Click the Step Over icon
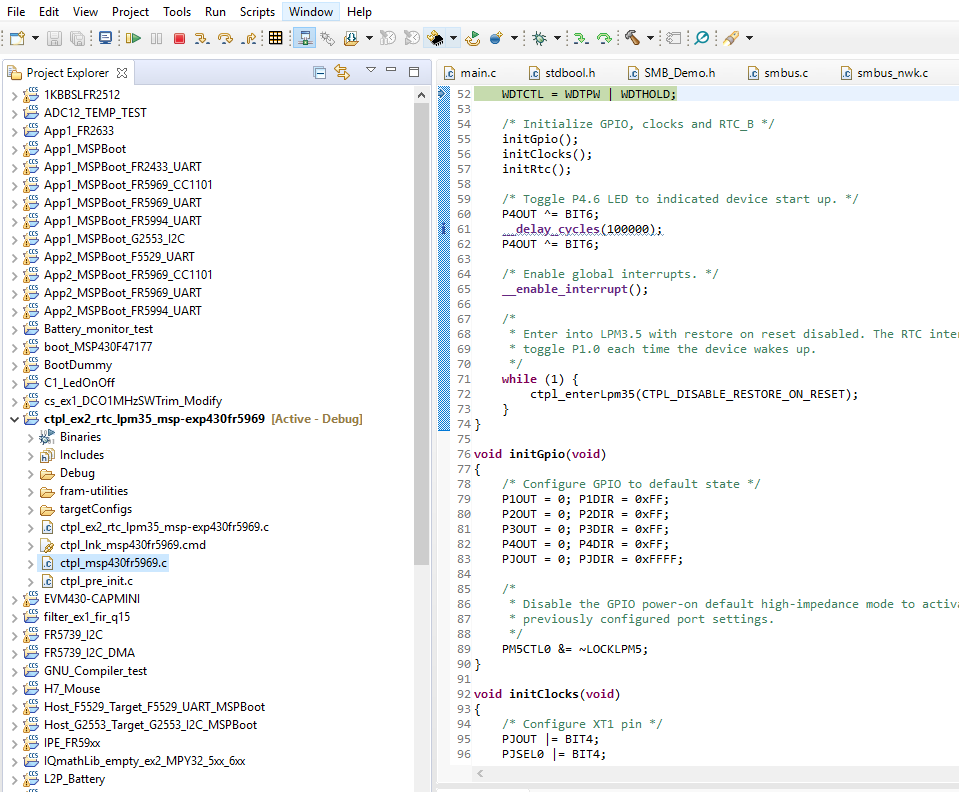The image size is (959, 792). coord(227,37)
